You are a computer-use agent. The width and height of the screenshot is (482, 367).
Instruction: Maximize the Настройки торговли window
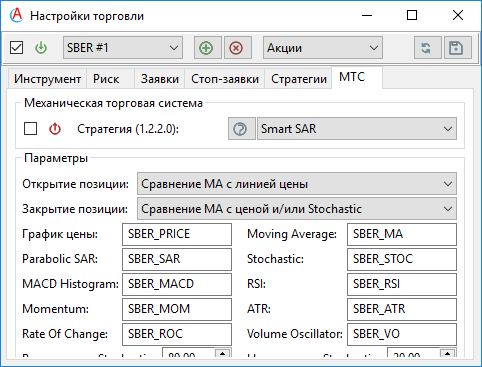point(412,15)
